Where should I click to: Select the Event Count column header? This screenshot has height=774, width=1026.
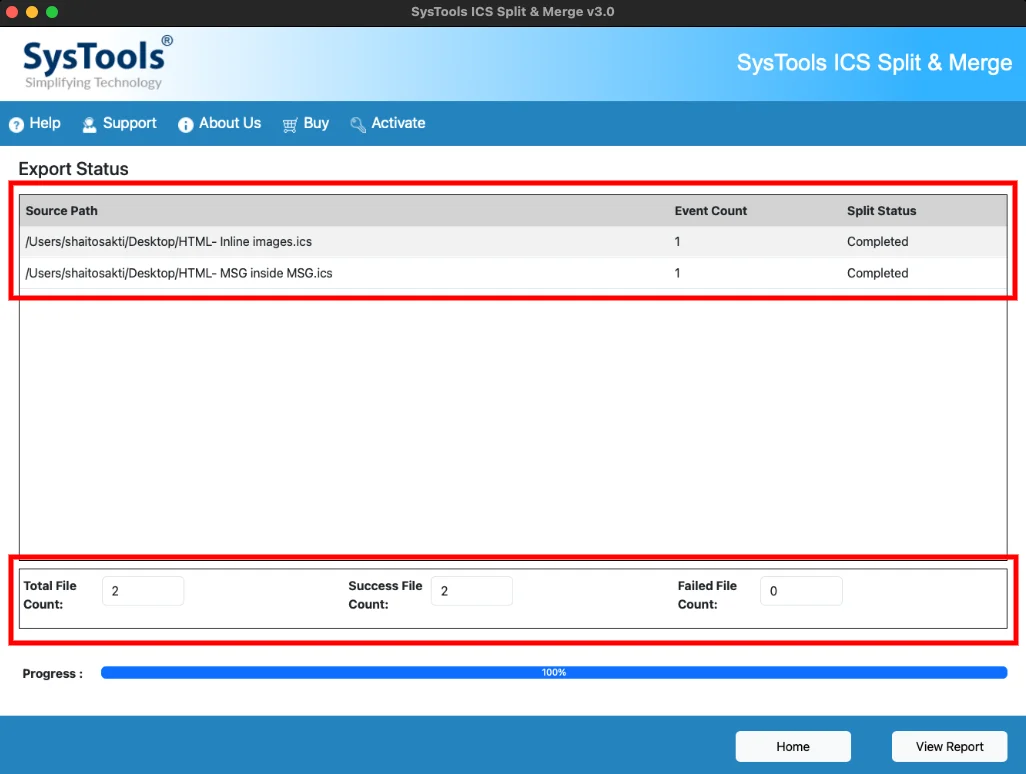[x=711, y=211]
